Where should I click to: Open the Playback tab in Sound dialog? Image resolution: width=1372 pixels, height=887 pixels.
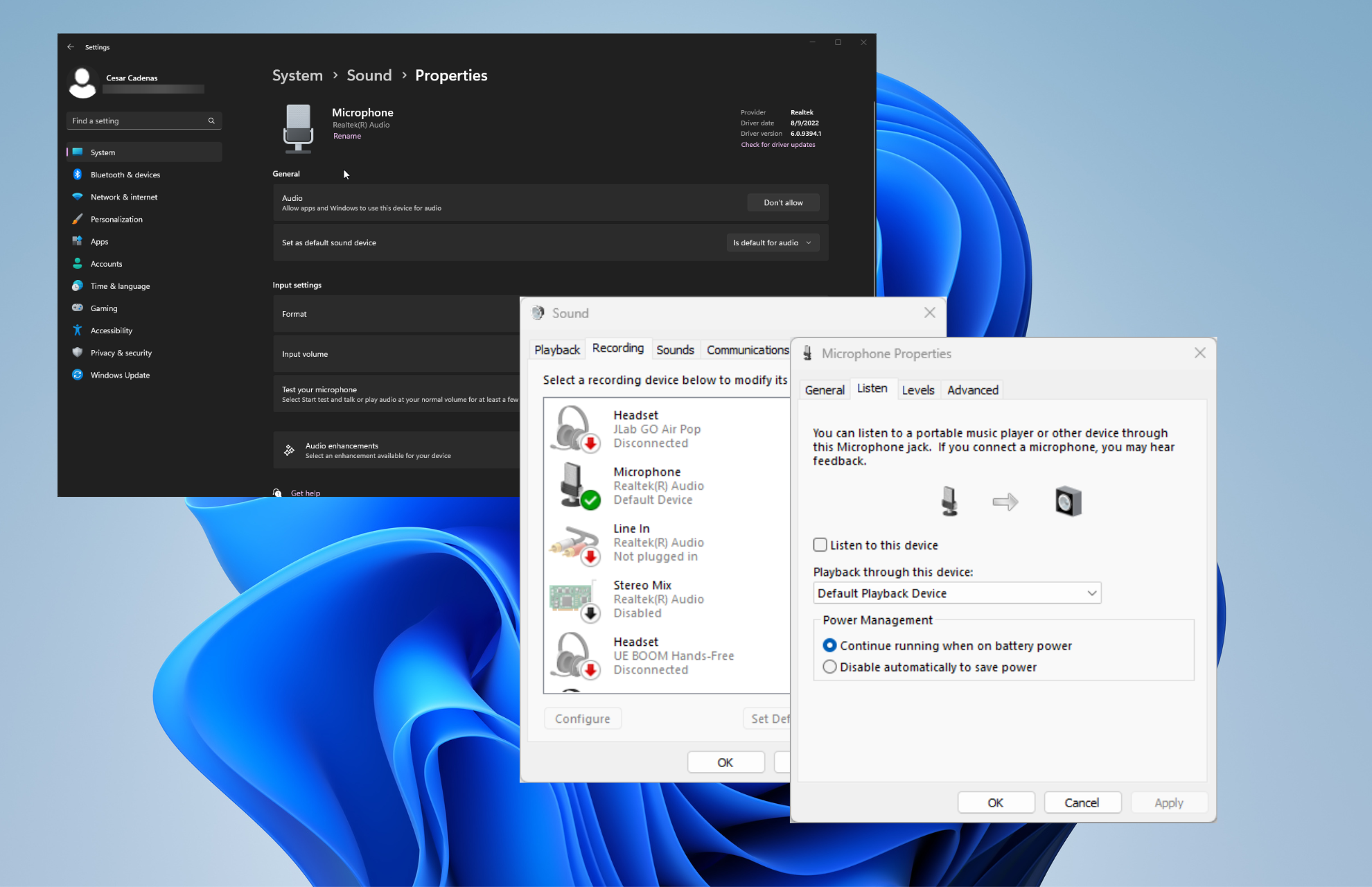click(557, 350)
